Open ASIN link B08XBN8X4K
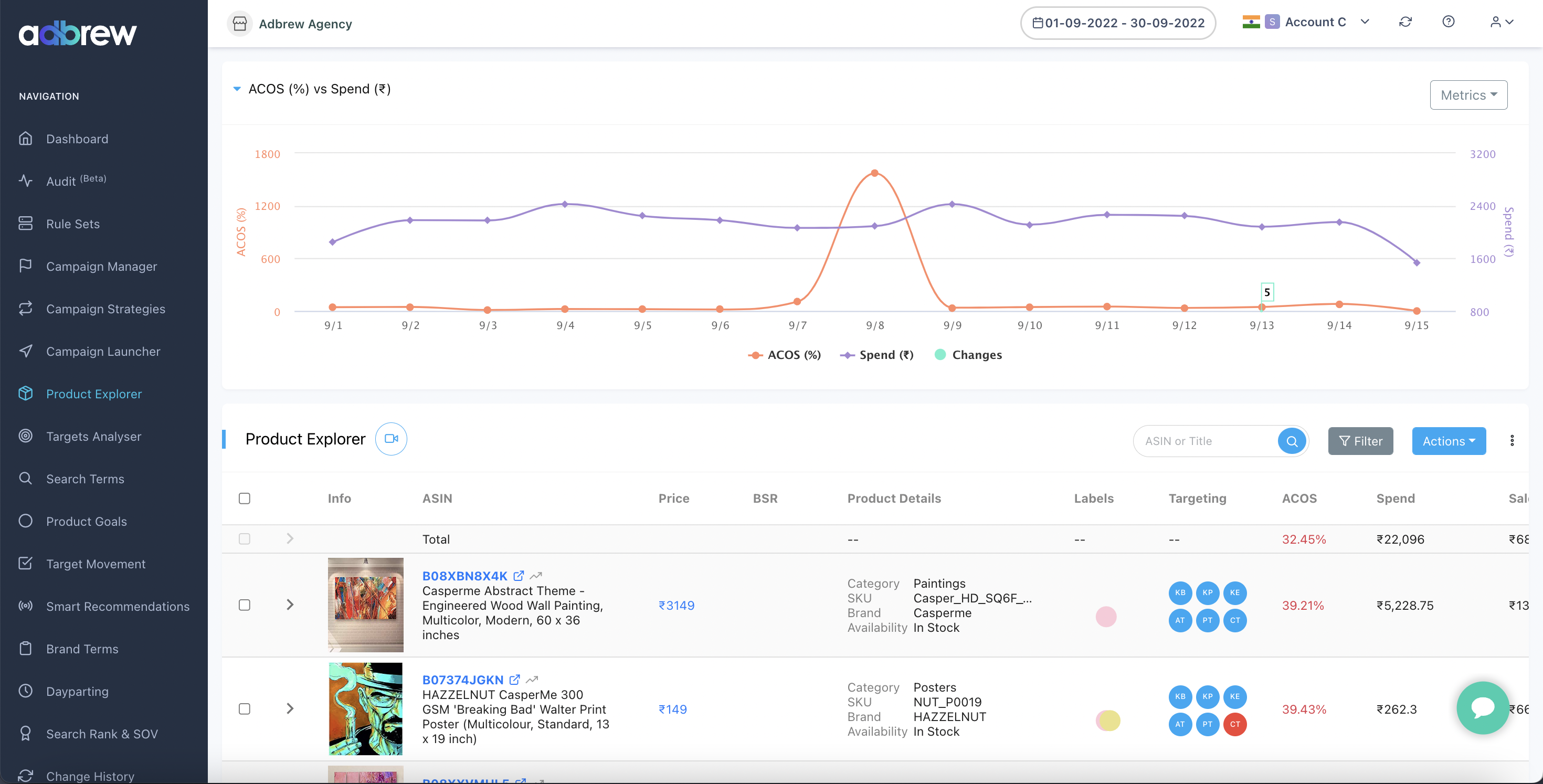Viewport: 1543px width, 784px height. click(465, 576)
